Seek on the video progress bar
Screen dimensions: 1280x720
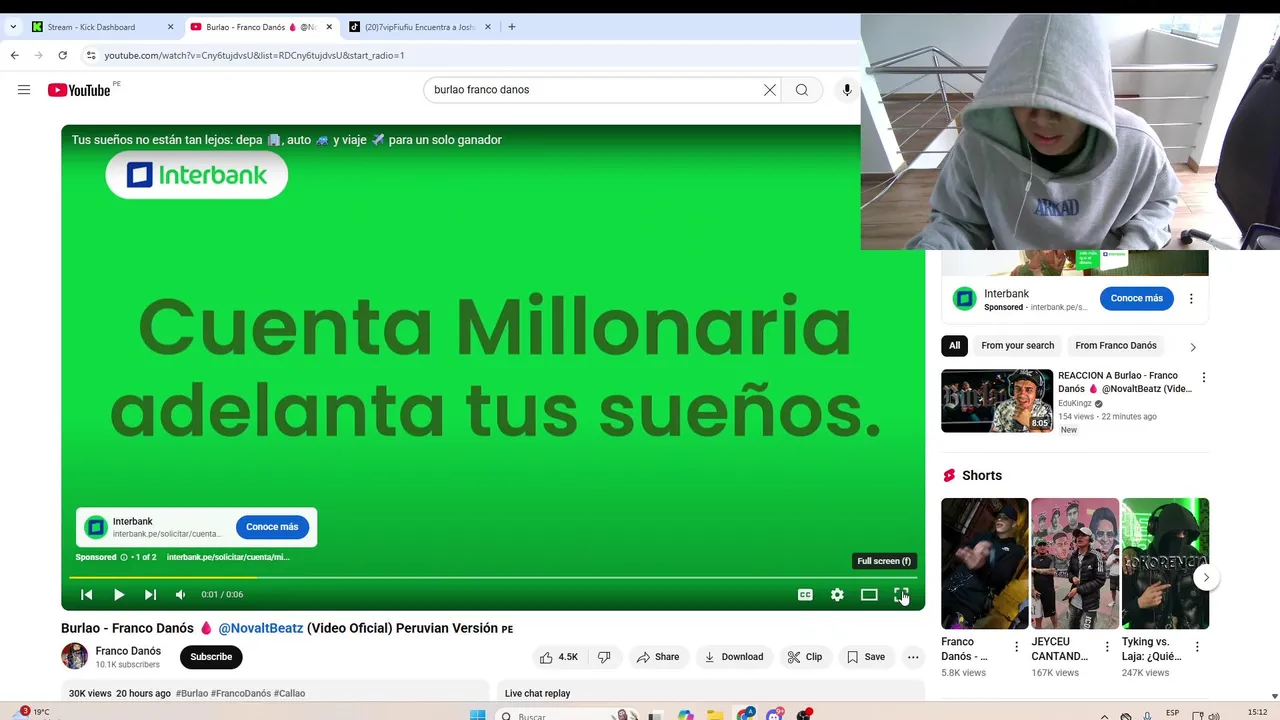[492, 577]
